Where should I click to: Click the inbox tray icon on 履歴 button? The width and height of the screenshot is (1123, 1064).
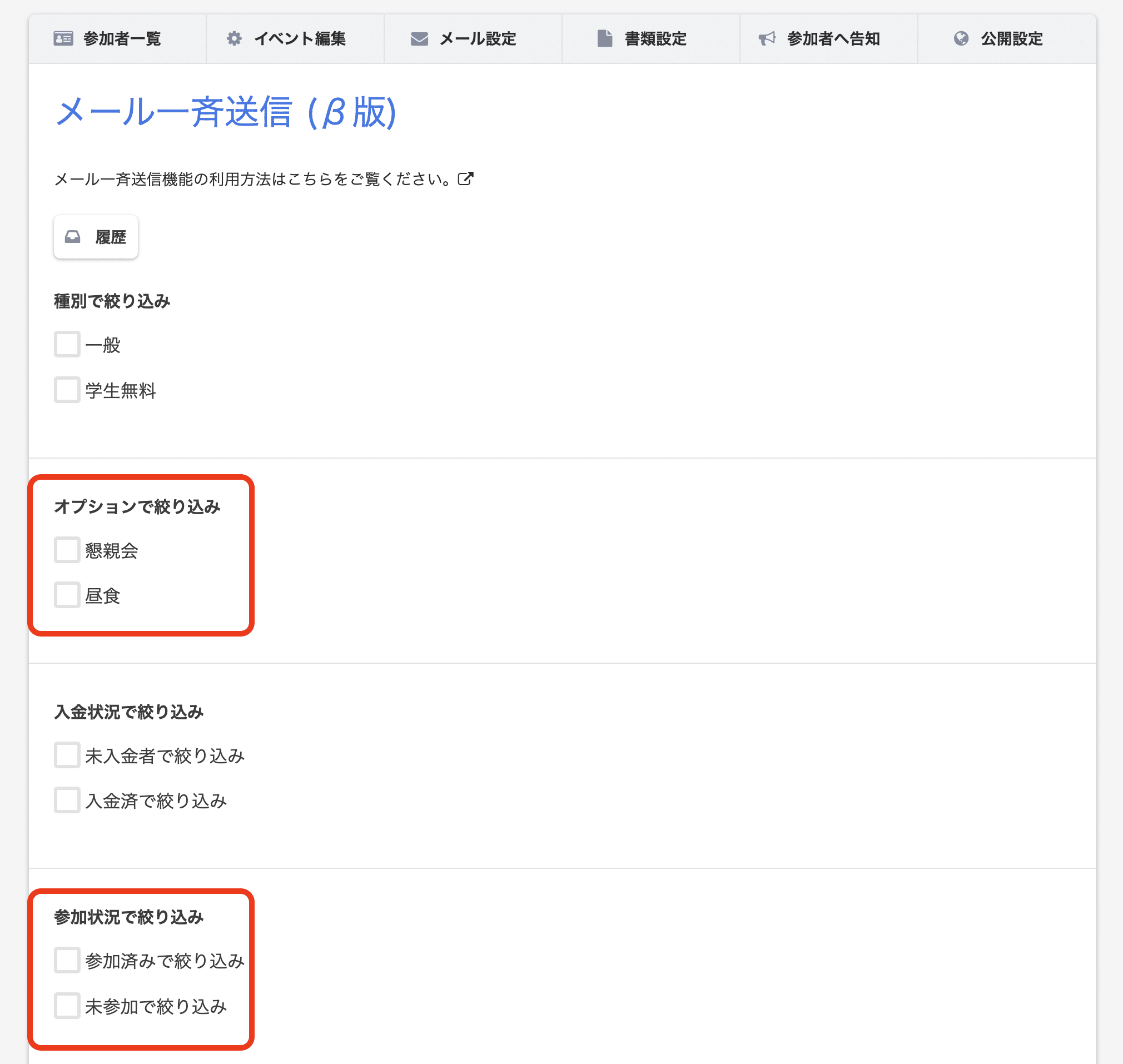[x=73, y=236]
